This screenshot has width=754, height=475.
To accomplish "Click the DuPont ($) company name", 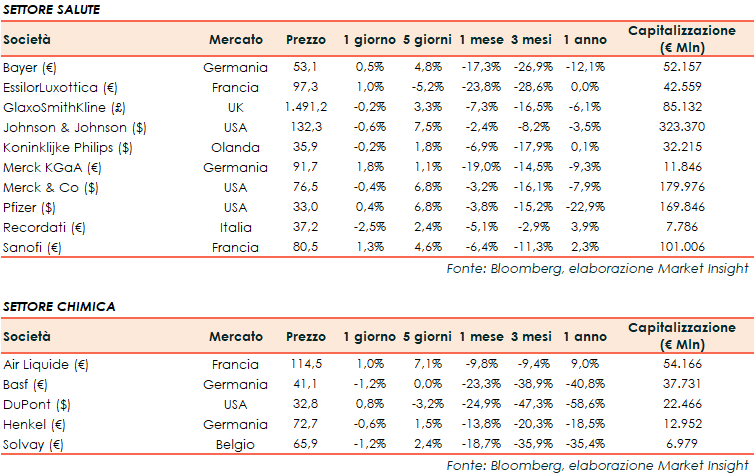I will point(33,403).
